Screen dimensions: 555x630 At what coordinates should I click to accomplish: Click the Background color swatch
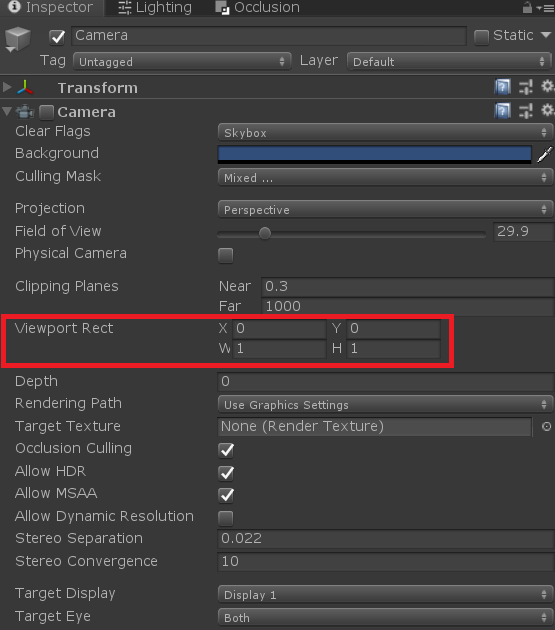pyautogui.click(x=374, y=155)
